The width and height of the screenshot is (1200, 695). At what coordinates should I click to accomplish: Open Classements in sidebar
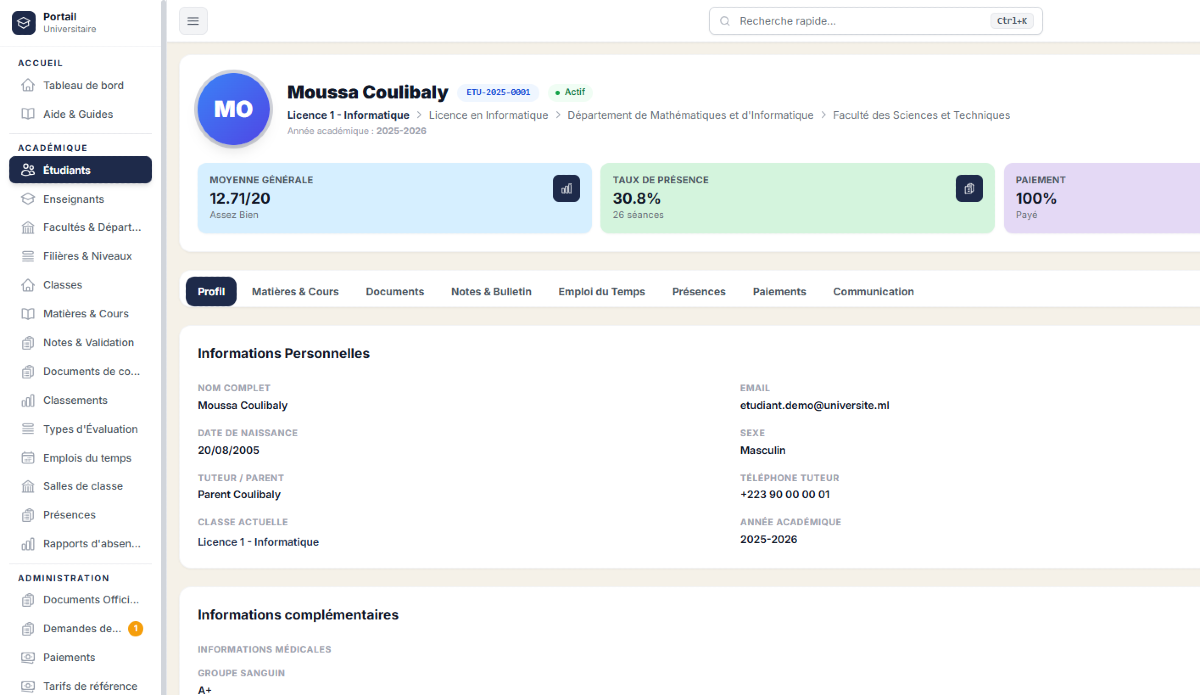(80, 400)
